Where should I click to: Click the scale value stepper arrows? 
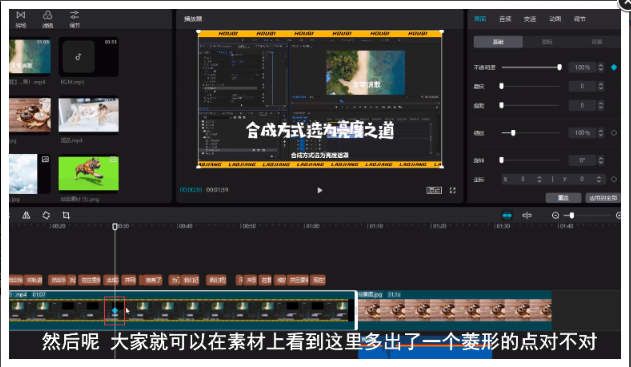tap(601, 133)
